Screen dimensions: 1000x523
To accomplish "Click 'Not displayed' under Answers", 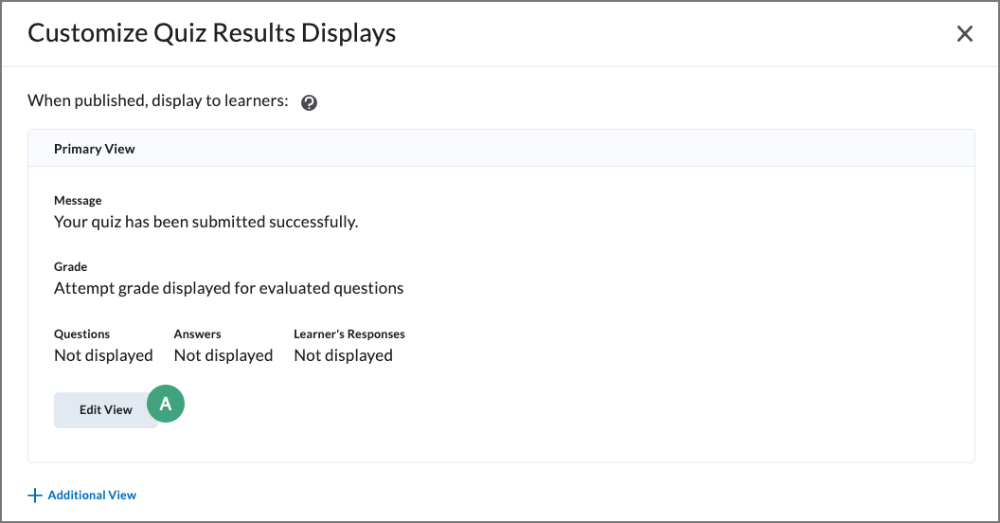I will coord(223,355).
